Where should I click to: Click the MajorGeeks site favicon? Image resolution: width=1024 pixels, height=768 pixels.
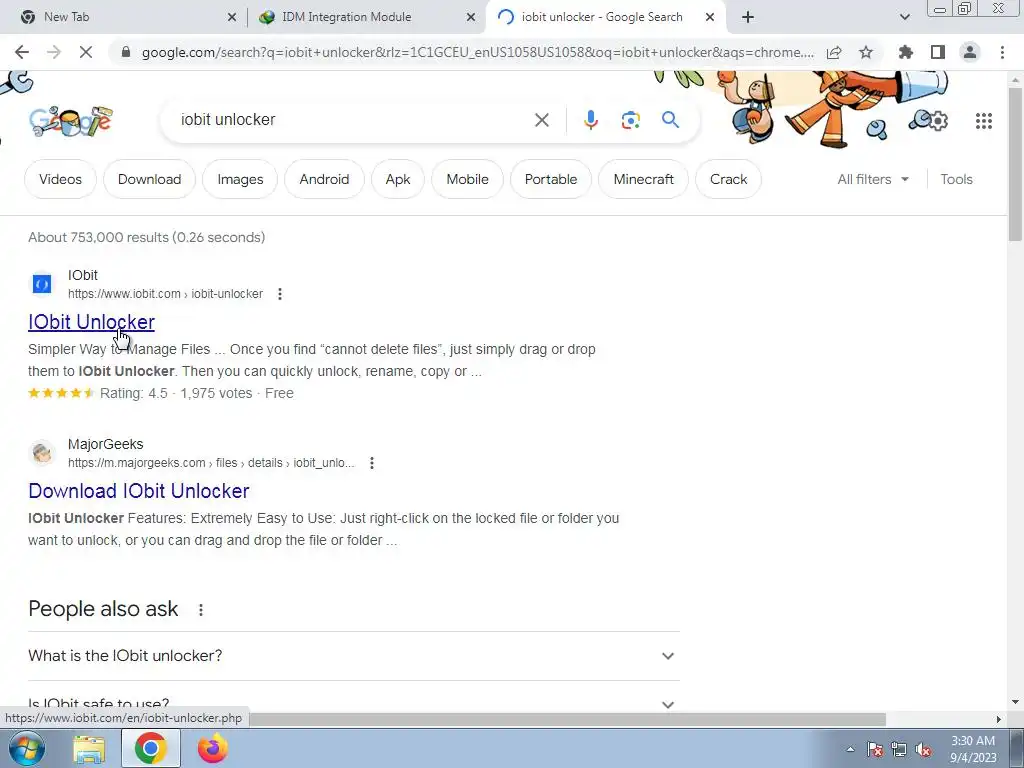42,453
